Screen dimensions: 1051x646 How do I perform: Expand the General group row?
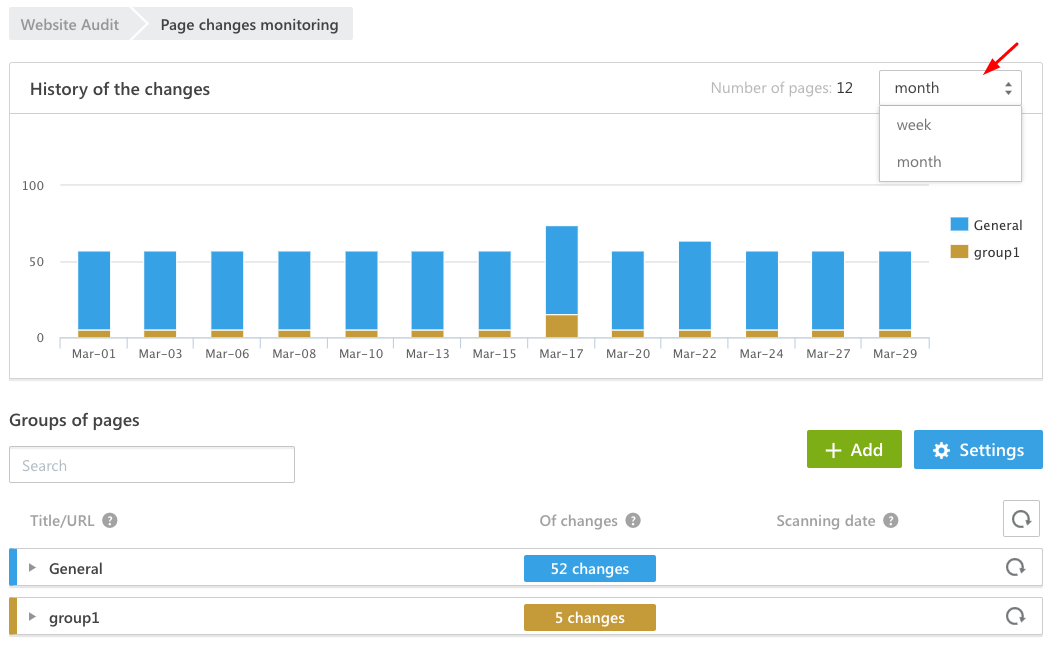click(32, 568)
